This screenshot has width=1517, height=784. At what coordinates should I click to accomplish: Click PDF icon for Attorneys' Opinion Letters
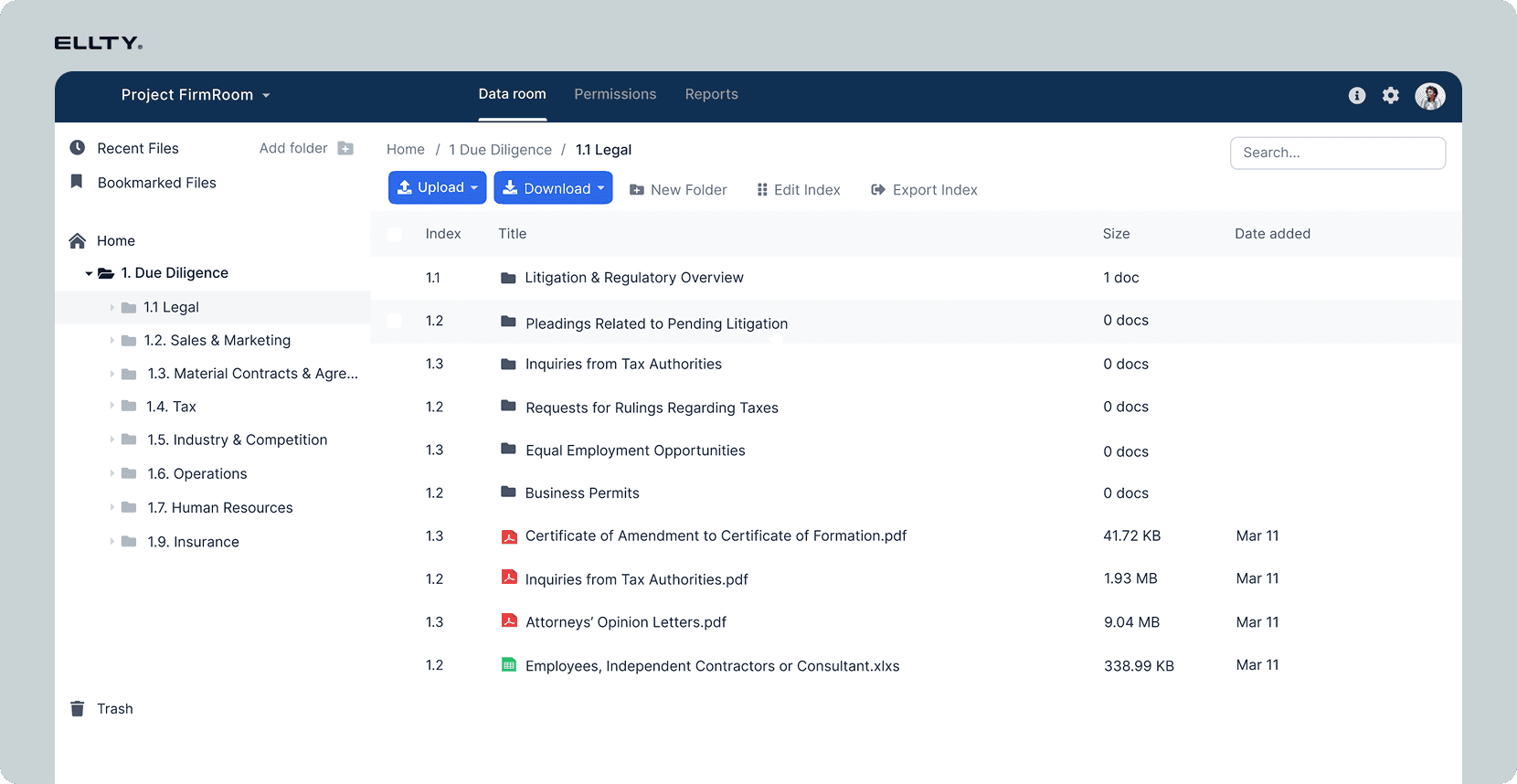[509, 621]
